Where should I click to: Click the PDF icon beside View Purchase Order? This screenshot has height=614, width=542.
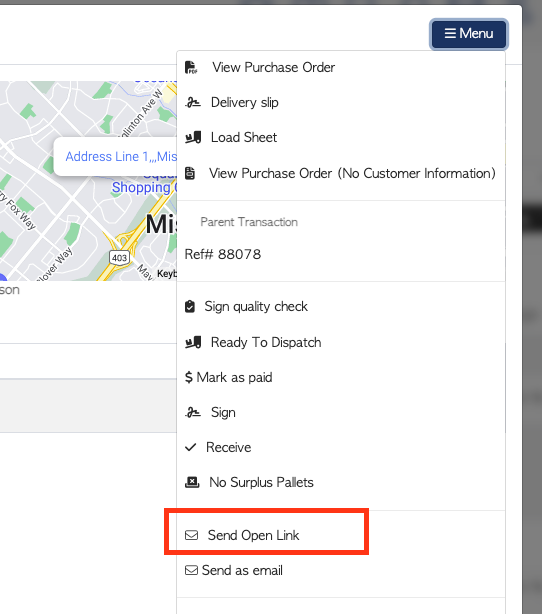pyautogui.click(x=191, y=67)
